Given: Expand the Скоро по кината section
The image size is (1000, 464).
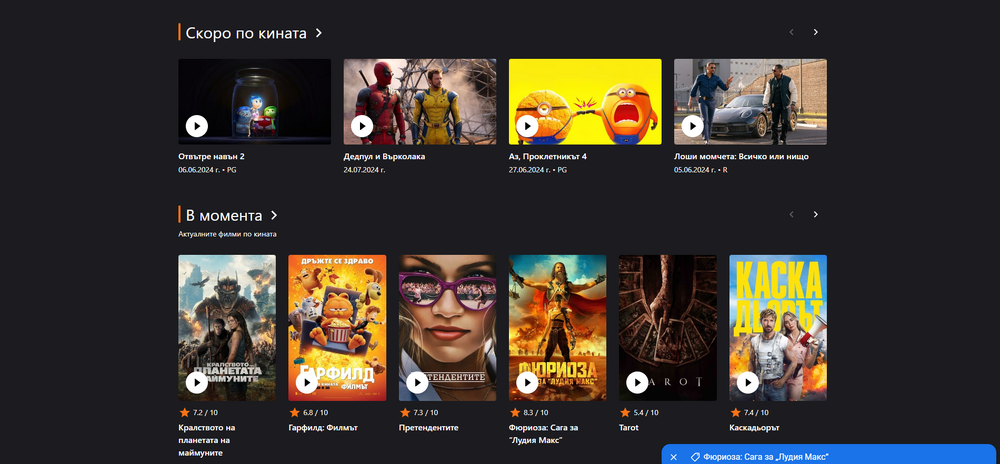Looking at the screenshot, I should click(319, 33).
